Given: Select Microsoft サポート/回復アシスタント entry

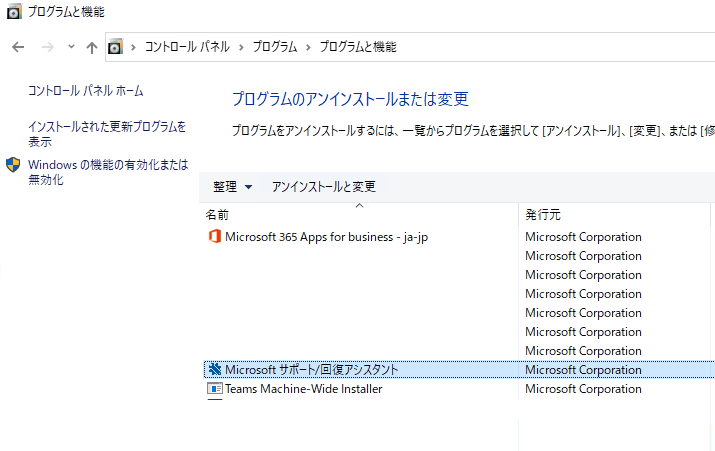Looking at the screenshot, I should 459,369.
